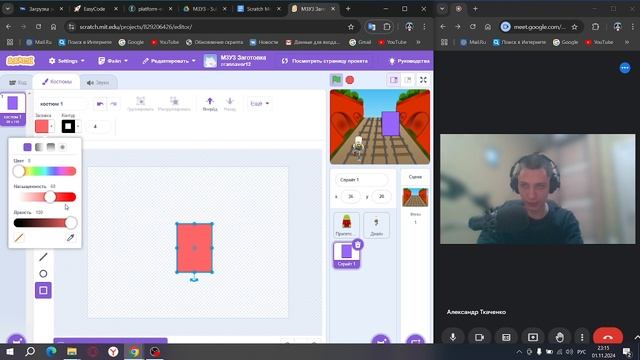Choose vertical gradient fill mode
The height and width of the screenshot is (360, 640).
[51, 147]
